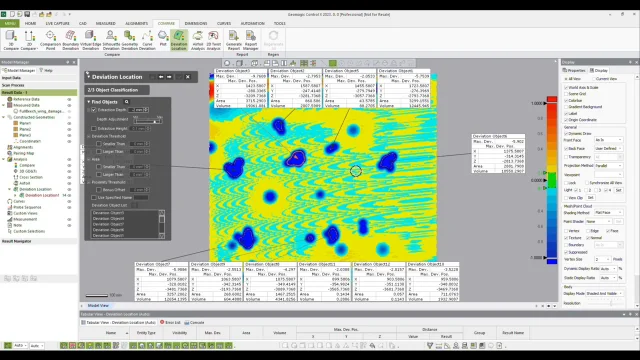The width and height of the screenshot is (640, 360).
Task: Click the search icon beside Find Objects
Action: pos(127,102)
